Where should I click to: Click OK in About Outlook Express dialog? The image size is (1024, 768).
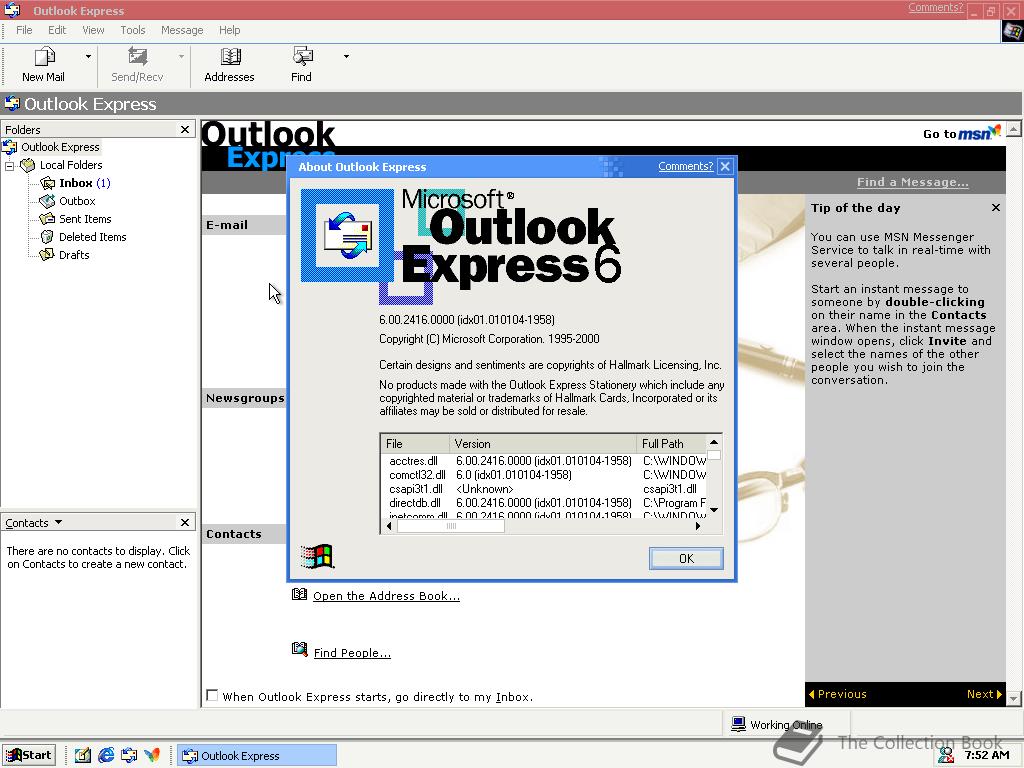(x=686, y=558)
